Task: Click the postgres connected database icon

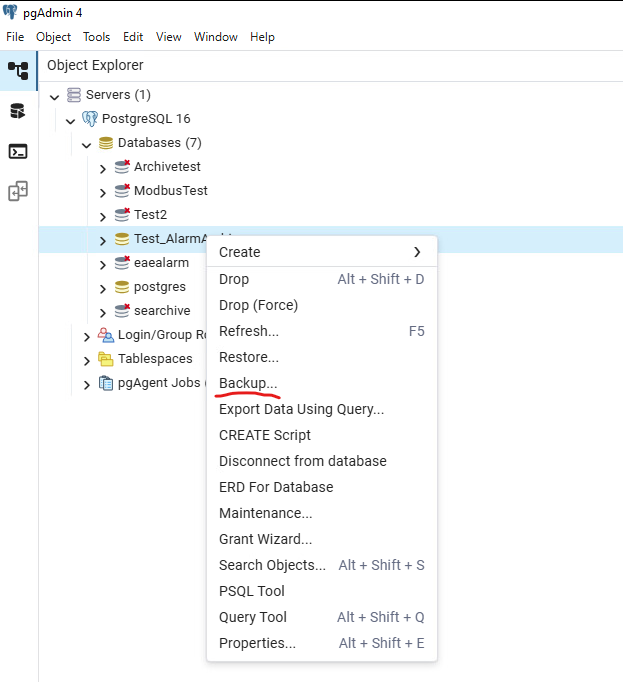Action: (122, 287)
